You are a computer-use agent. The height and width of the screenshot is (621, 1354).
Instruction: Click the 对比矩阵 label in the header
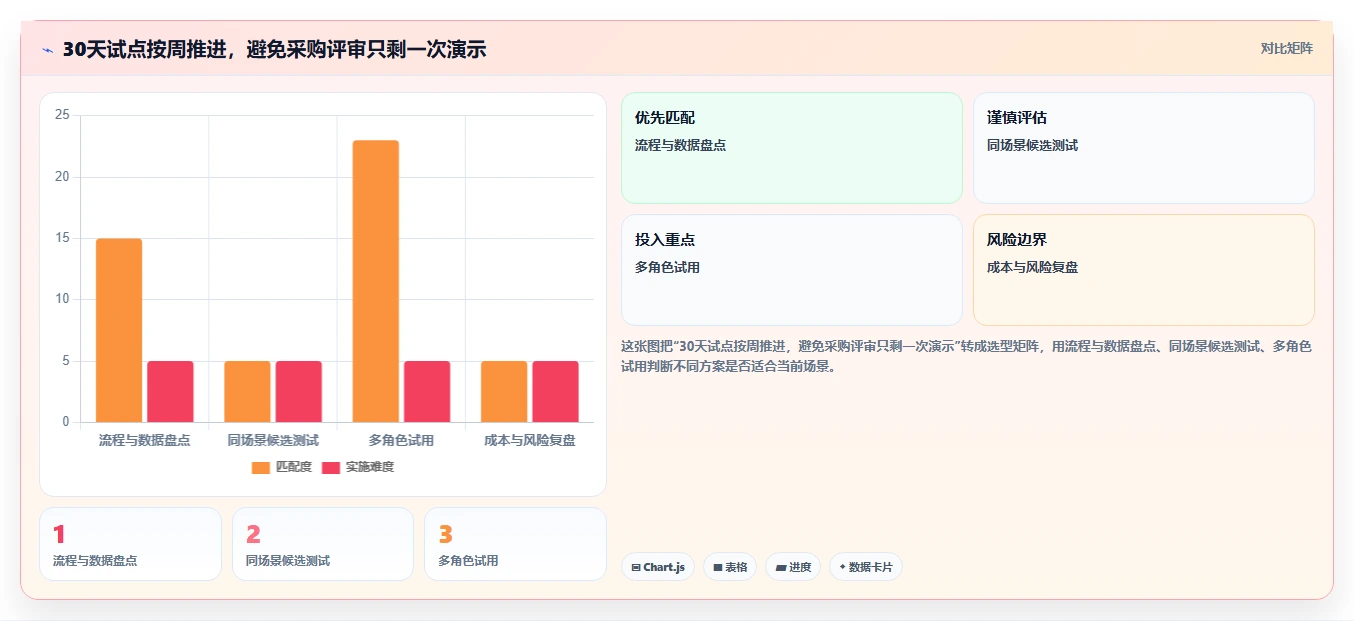click(x=1286, y=48)
